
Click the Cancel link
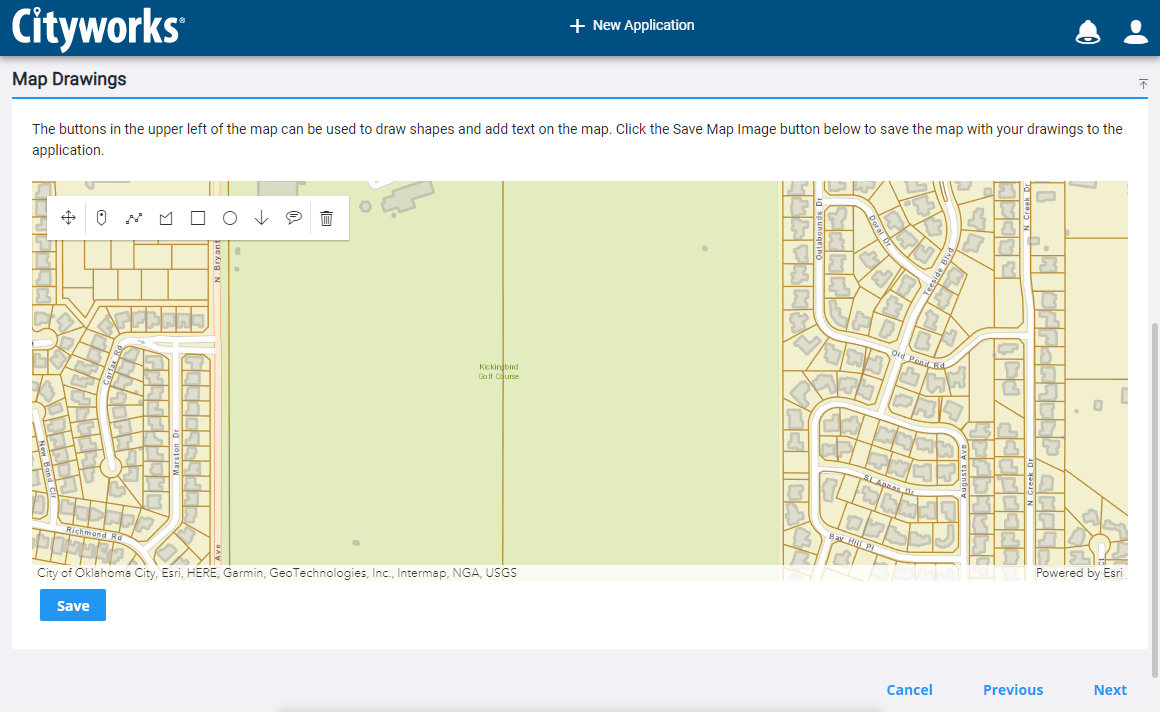(909, 690)
